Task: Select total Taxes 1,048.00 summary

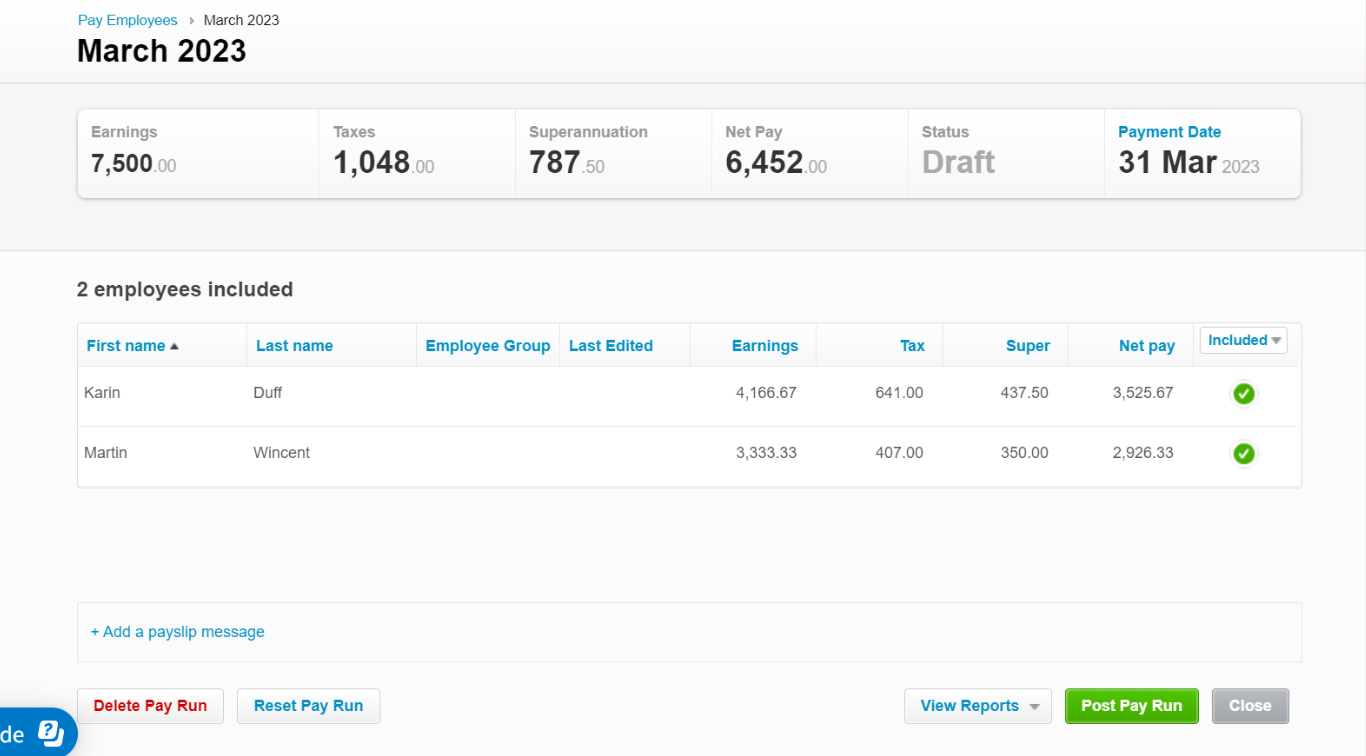Action: pos(384,163)
